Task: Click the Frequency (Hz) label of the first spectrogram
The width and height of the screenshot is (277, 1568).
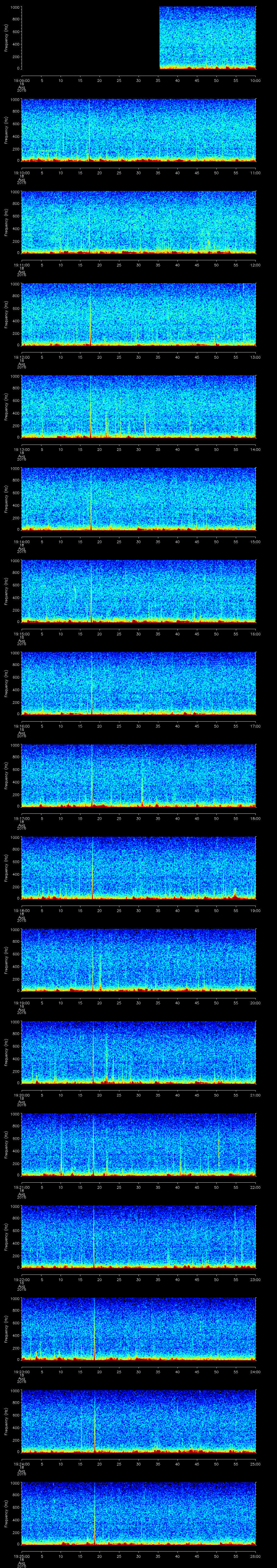Action: 6,38
